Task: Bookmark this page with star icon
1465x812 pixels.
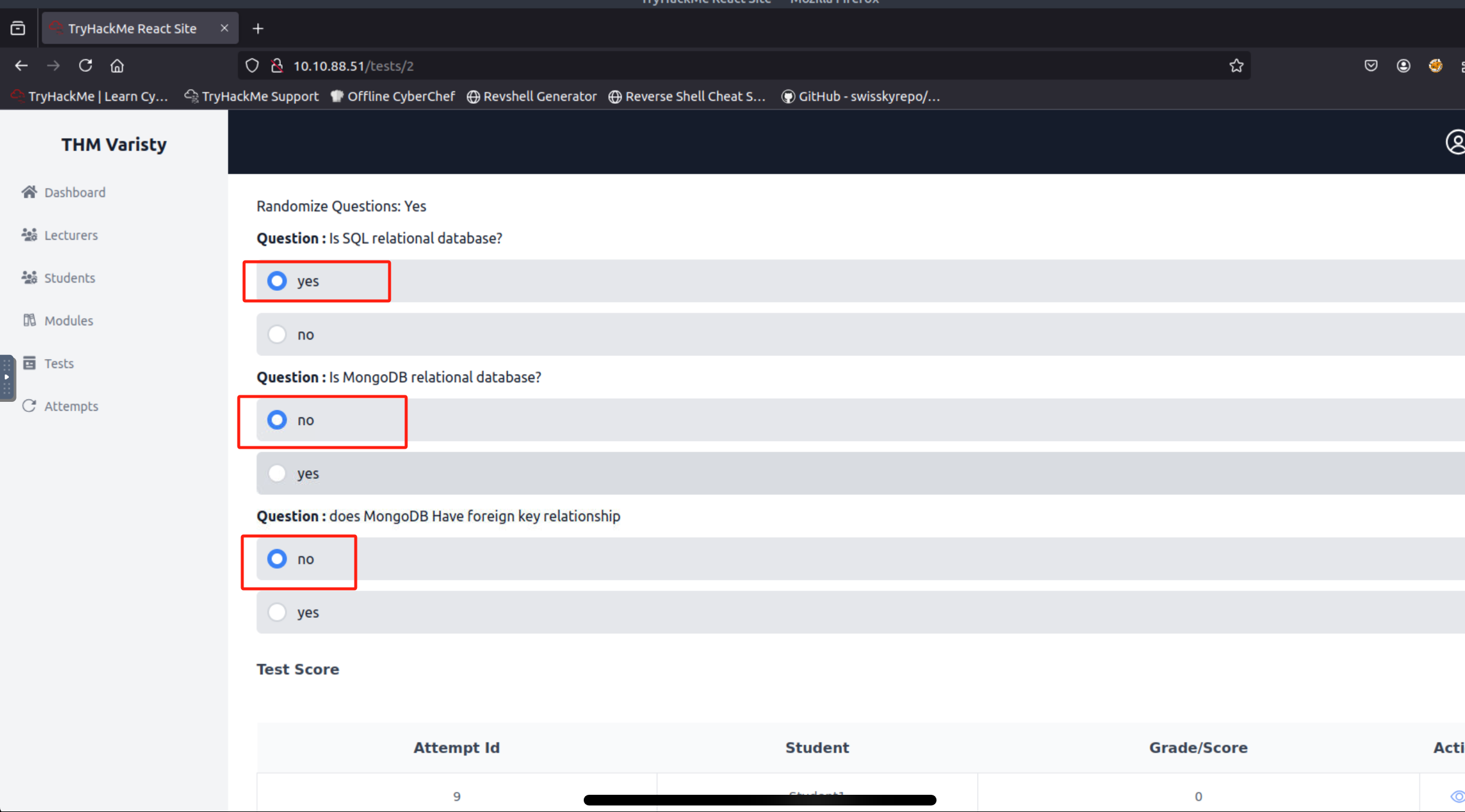Action: coord(1236,65)
